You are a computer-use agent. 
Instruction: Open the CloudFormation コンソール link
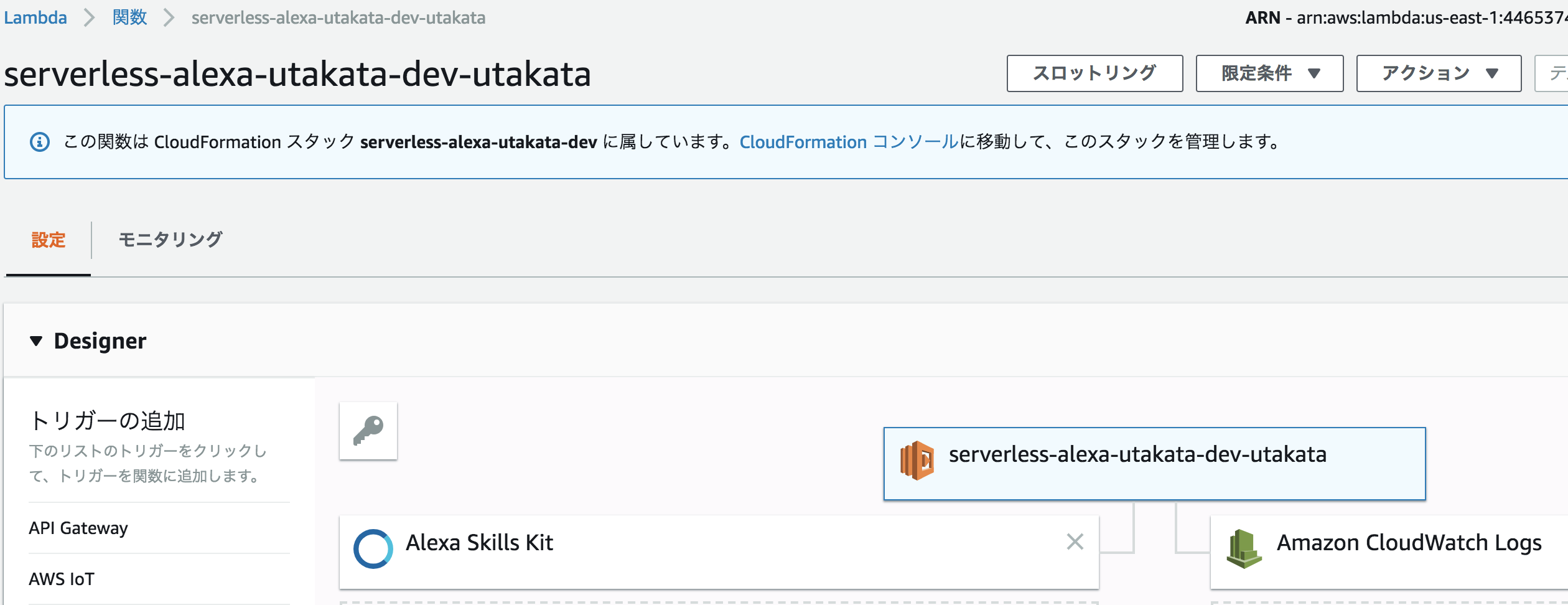tap(849, 142)
